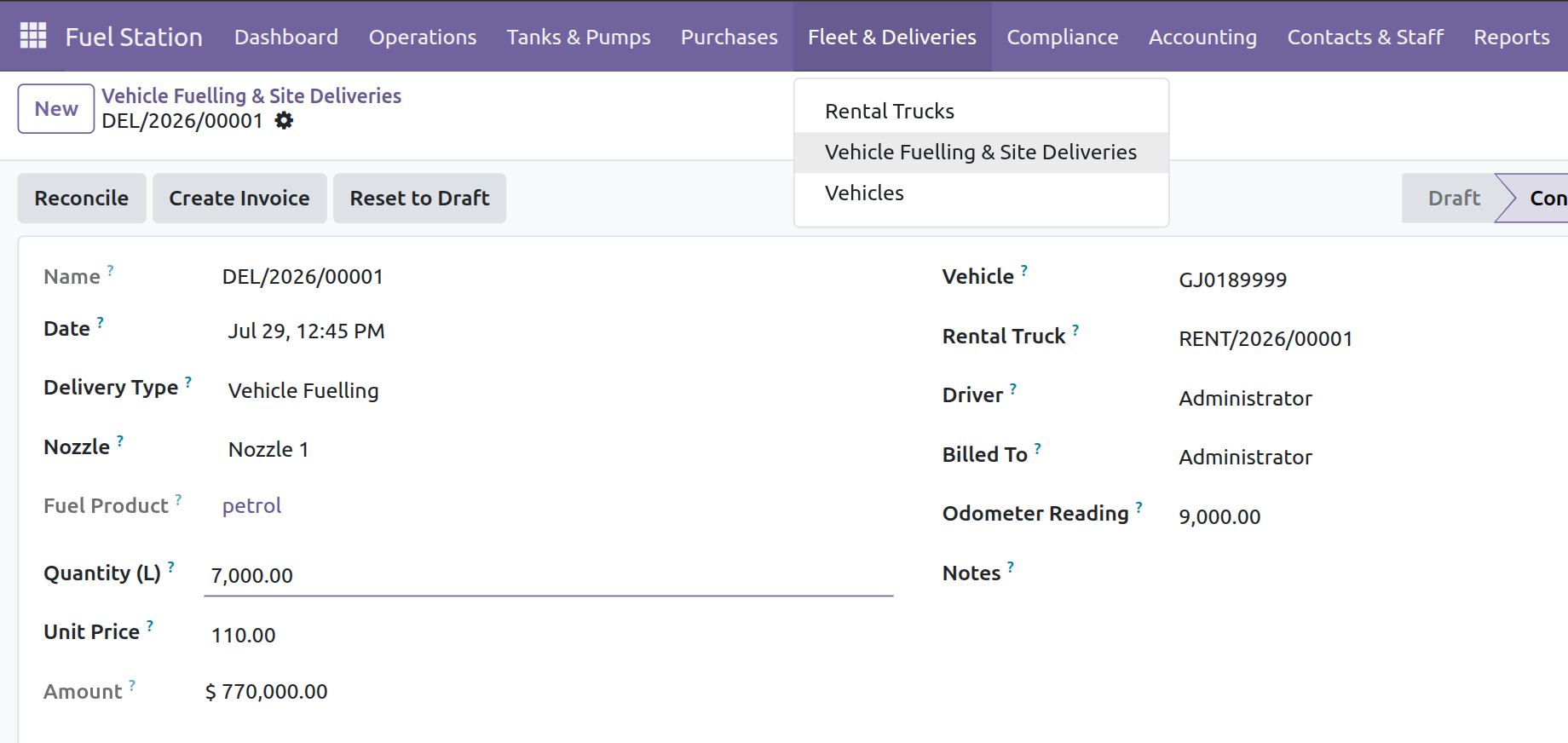1568x743 pixels.
Task: Open the Accounting menu
Action: [1202, 37]
